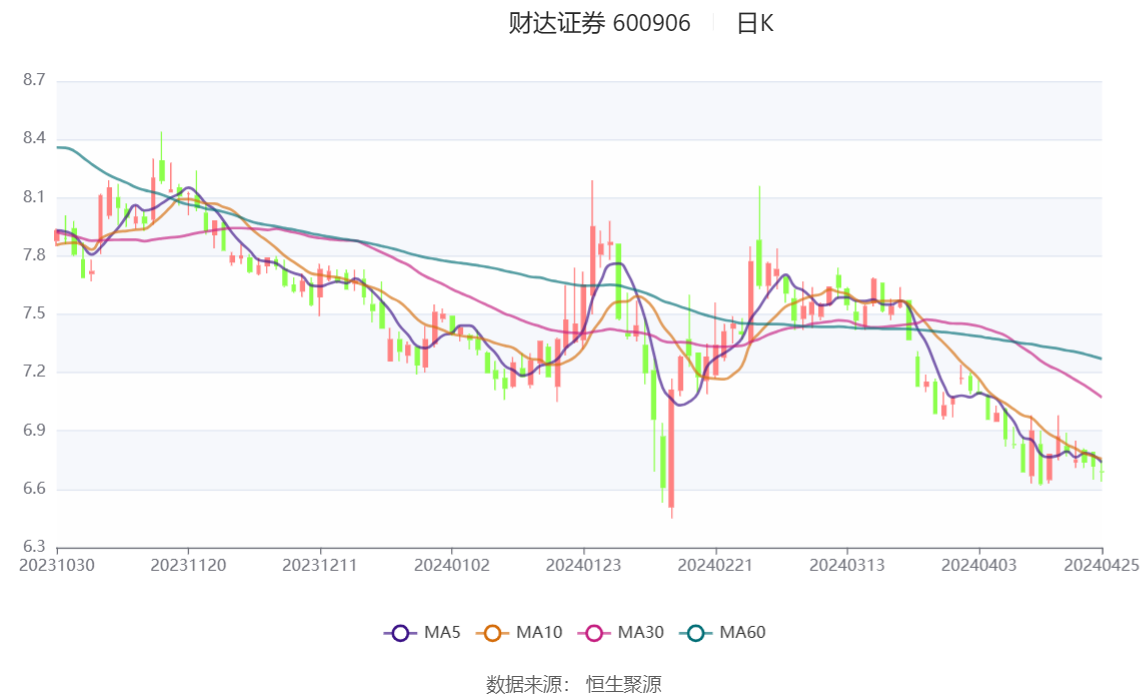1148x699 pixels.
Task: Open the 恒生聚源 data source text
Action: (x=624, y=684)
